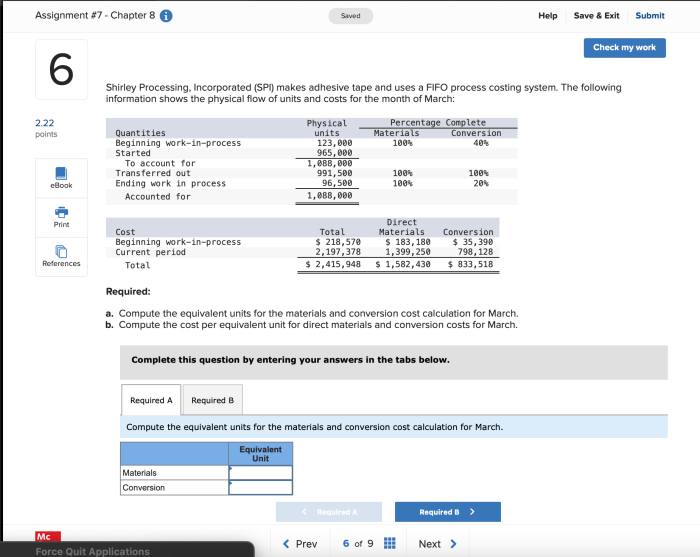
Task: Click the Force Quit Applications bar
Action: click(x=127, y=550)
